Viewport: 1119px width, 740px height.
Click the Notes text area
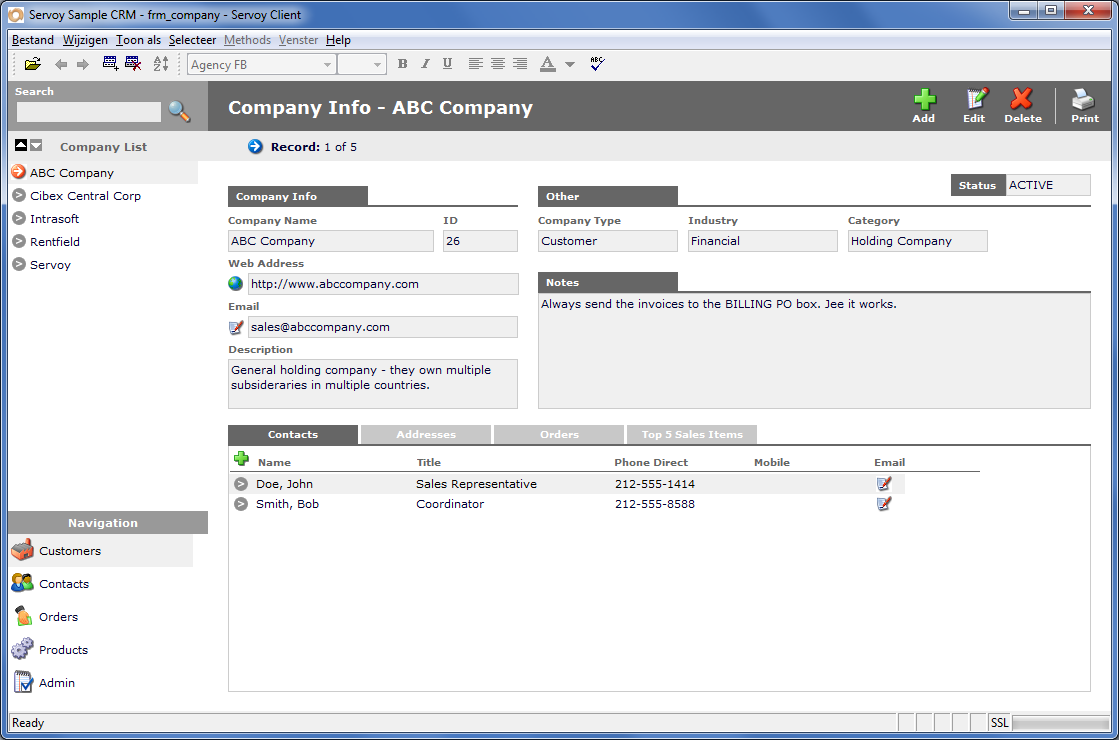[x=814, y=351]
